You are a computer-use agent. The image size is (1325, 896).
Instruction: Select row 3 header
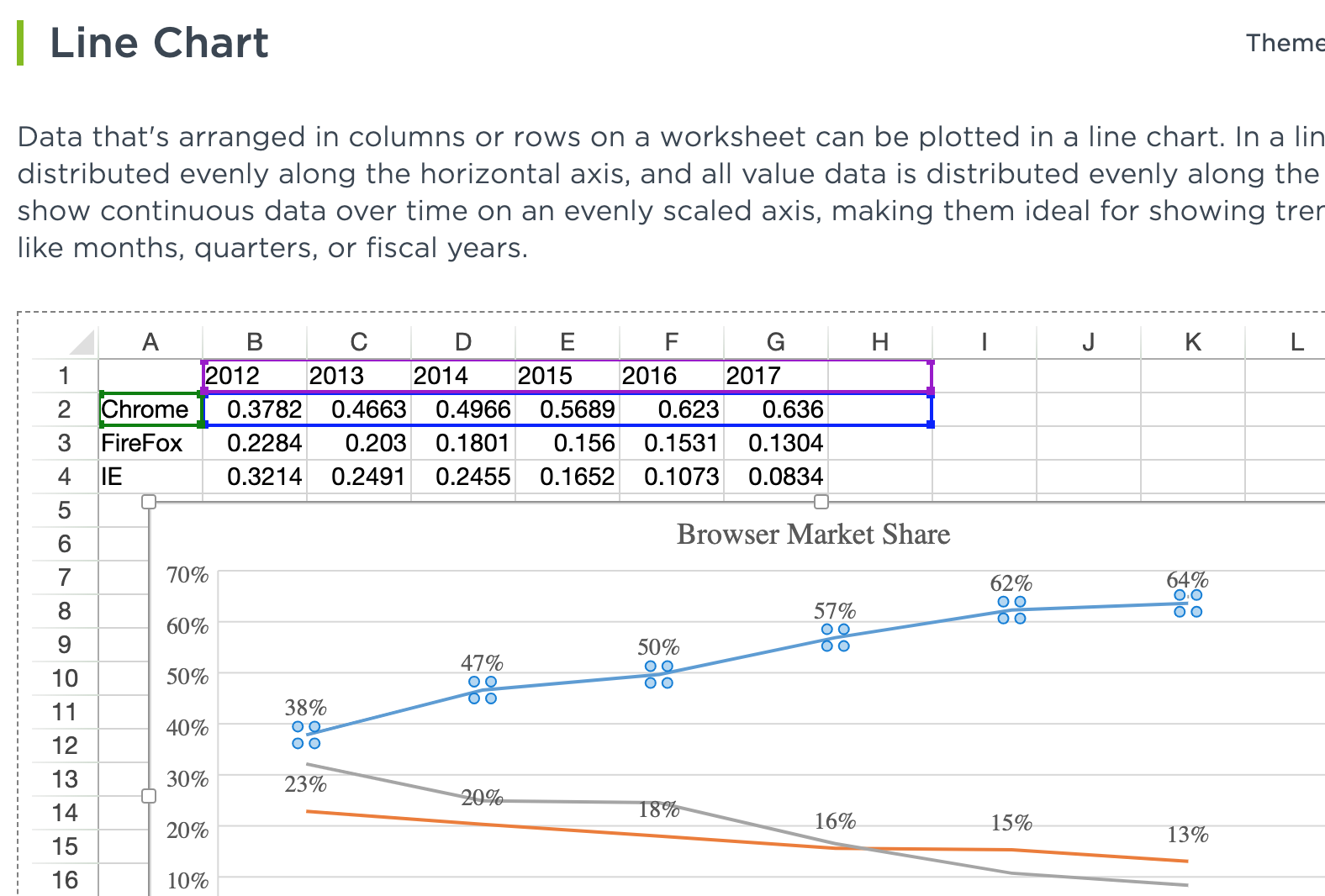65,443
